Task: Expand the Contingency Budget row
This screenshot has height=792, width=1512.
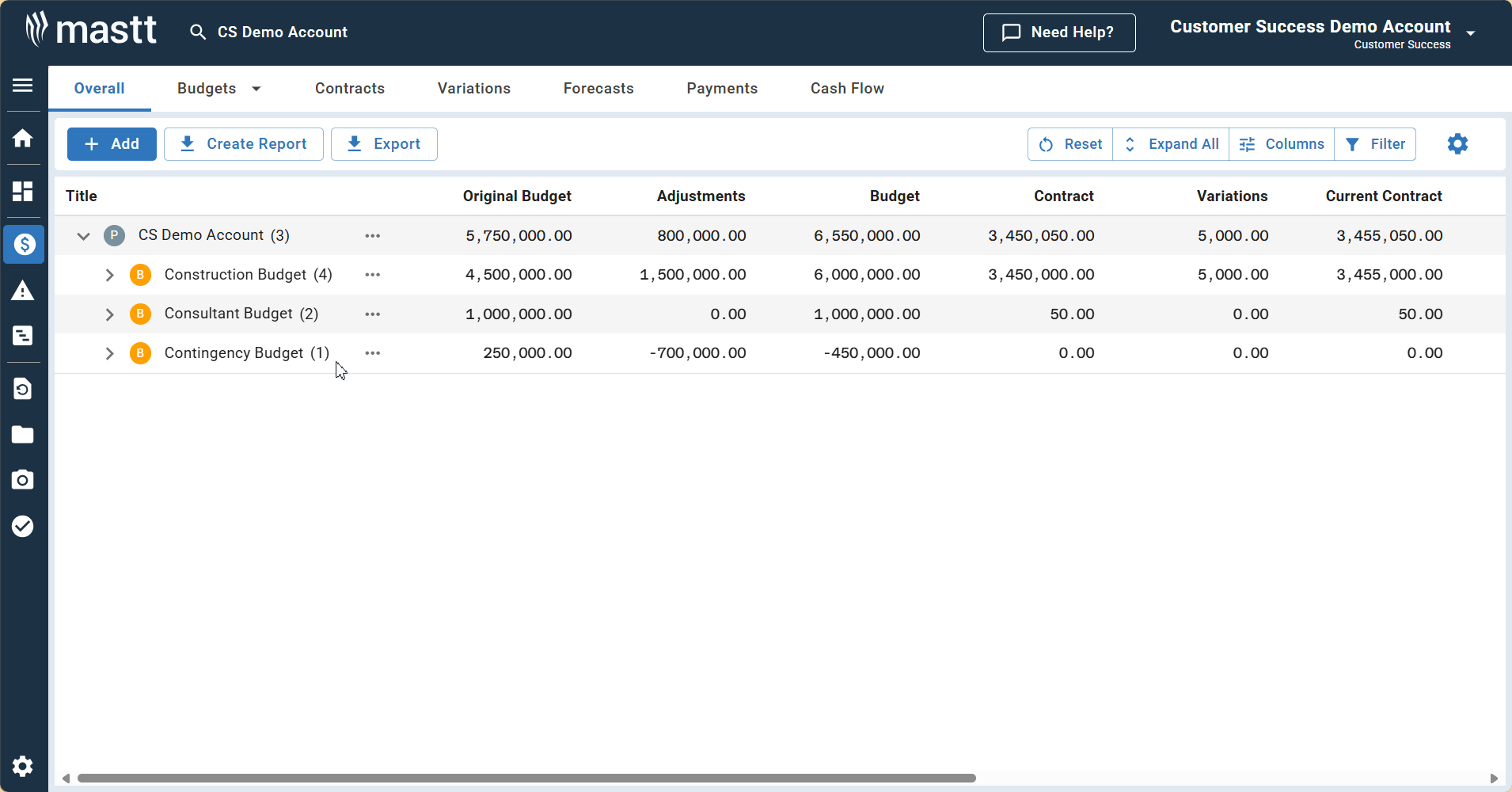Action: click(x=110, y=353)
